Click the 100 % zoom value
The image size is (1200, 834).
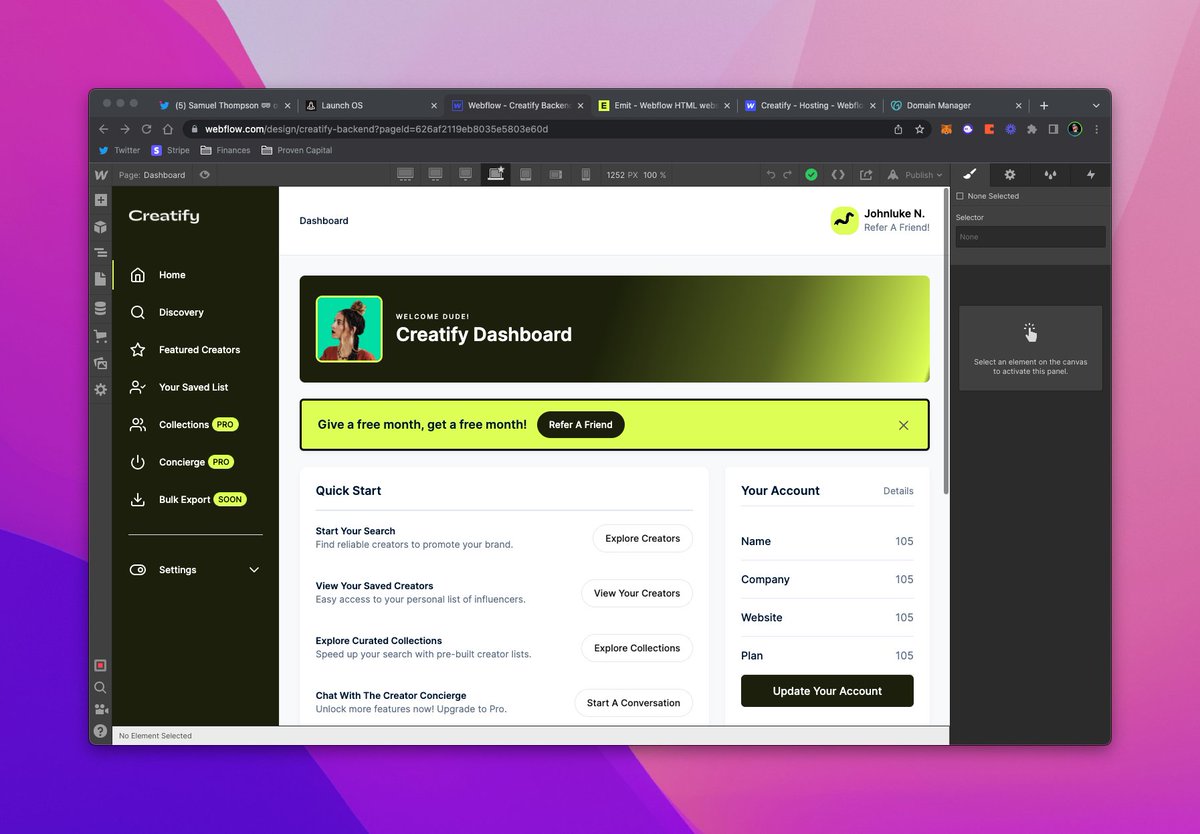pos(655,175)
